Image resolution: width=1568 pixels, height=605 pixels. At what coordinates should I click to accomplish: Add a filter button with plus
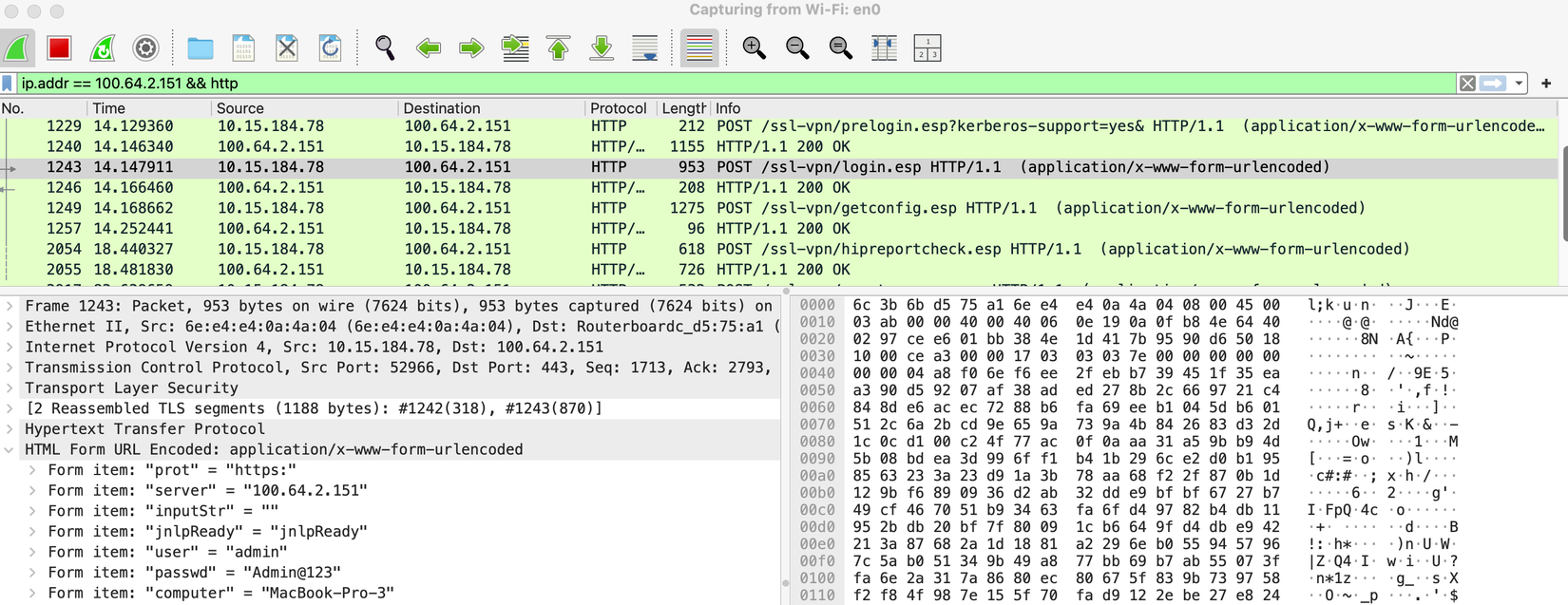pos(1546,84)
